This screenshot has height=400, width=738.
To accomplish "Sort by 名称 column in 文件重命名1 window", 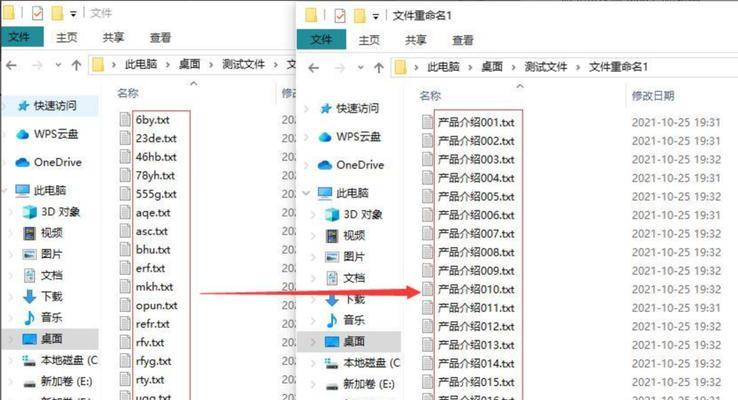I will pyautogui.click(x=430, y=96).
